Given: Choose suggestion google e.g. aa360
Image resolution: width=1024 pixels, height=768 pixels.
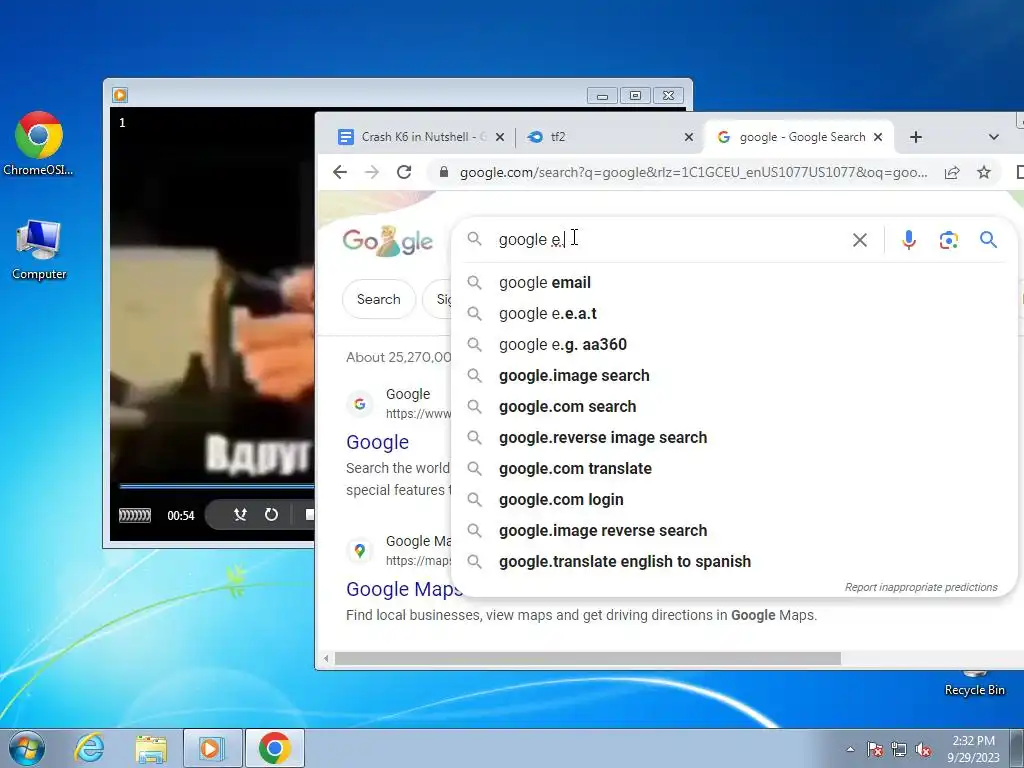Looking at the screenshot, I should click(734, 345).
